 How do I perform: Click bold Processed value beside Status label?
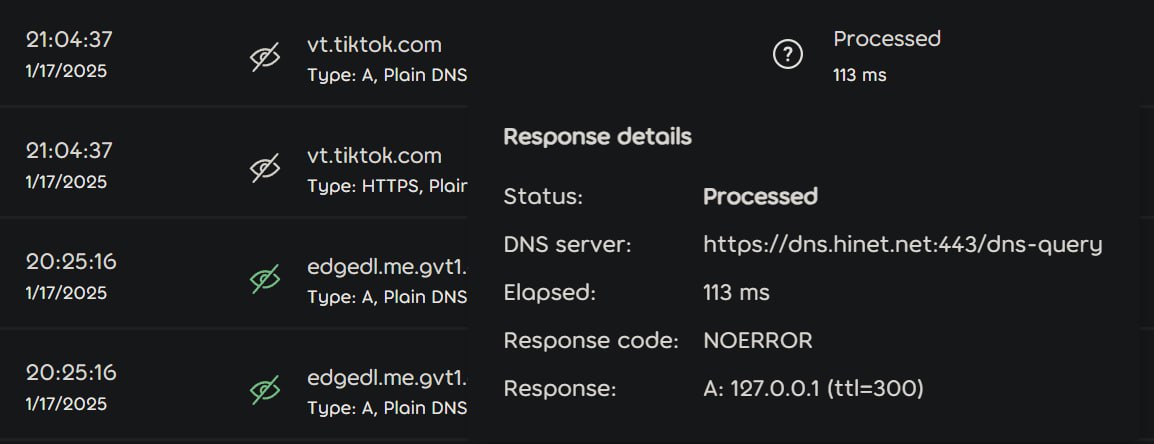pos(760,196)
